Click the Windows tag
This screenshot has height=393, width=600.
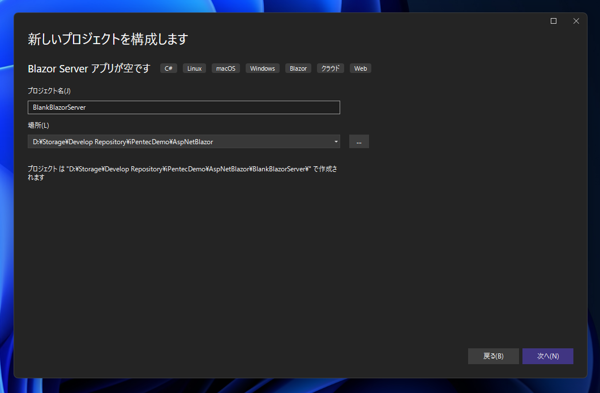pos(262,68)
